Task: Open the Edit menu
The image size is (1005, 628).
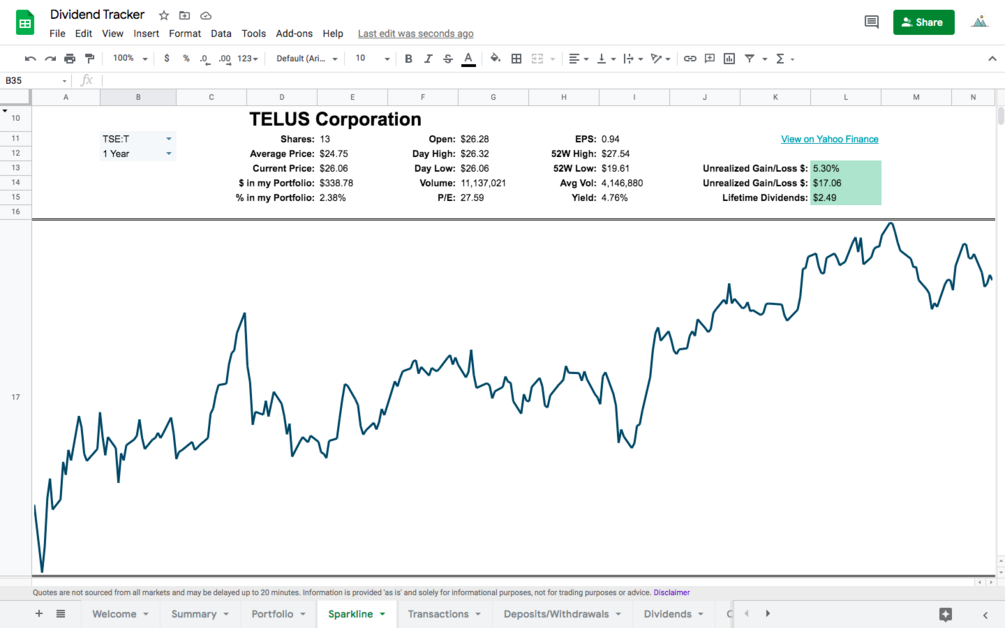Action: (x=83, y=33)
